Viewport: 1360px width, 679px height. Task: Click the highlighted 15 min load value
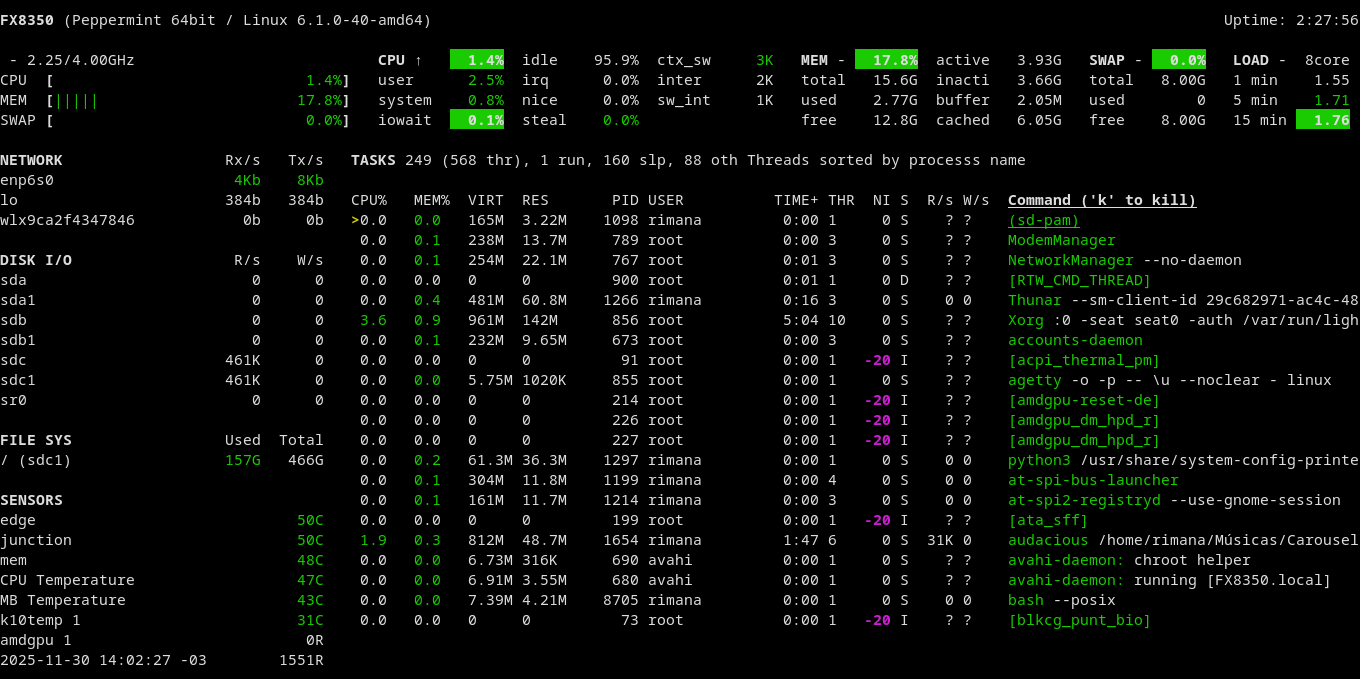pyautogui.click(x=1322, y=120)
